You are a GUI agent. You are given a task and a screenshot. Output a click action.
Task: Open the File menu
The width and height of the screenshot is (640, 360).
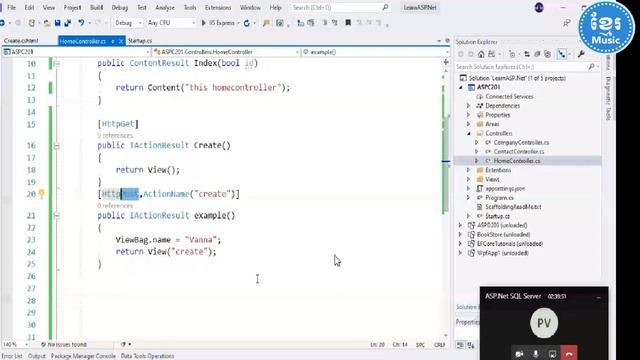(11, 7)
